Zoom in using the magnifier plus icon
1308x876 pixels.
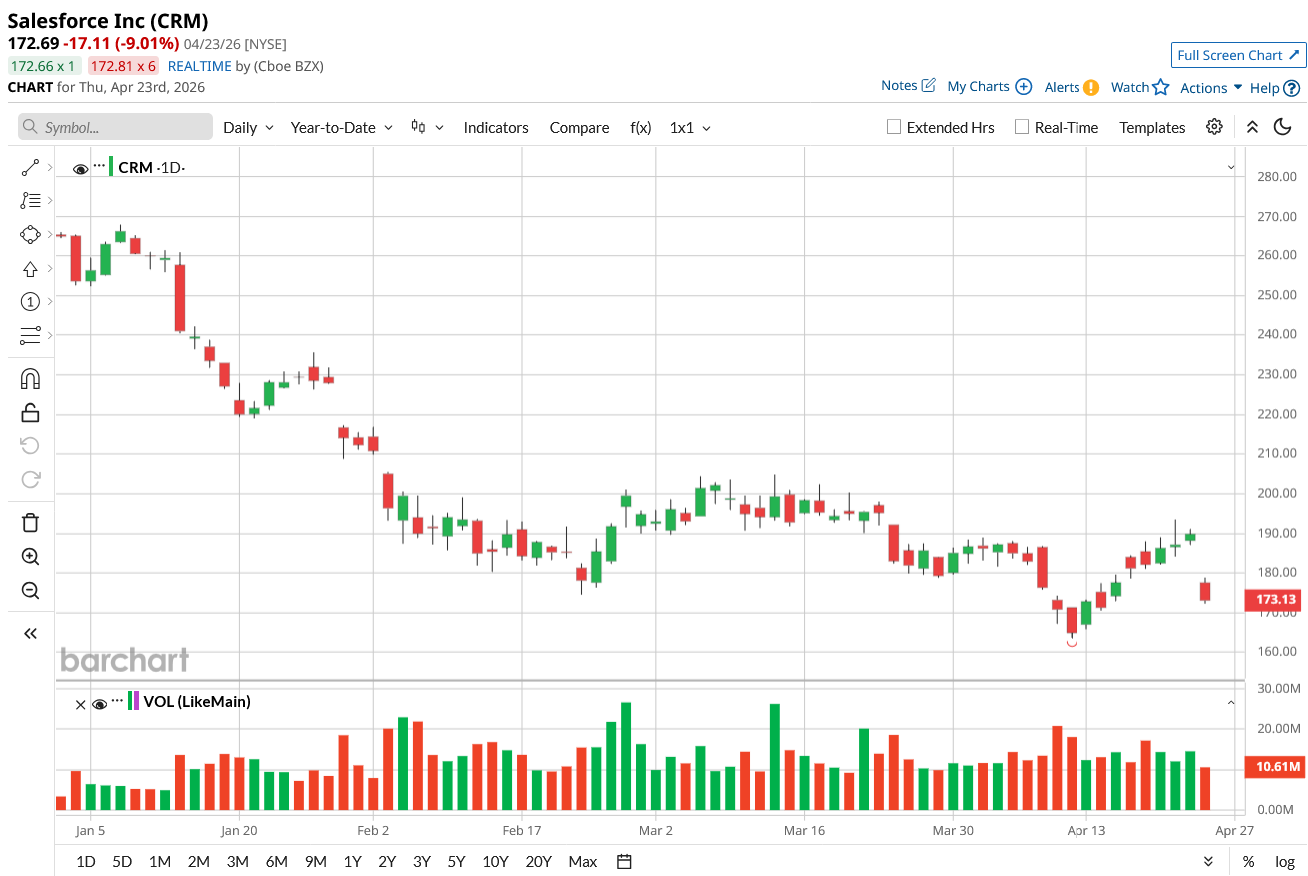(x=30, y=557)
